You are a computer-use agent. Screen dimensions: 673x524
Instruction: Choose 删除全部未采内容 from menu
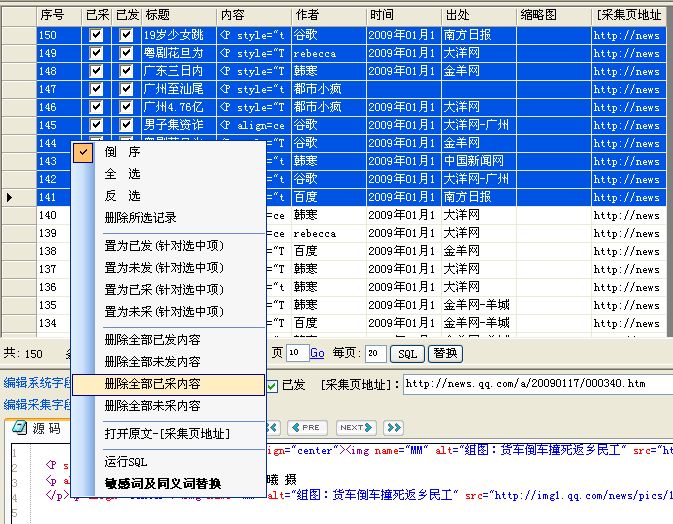click(168, 406)
